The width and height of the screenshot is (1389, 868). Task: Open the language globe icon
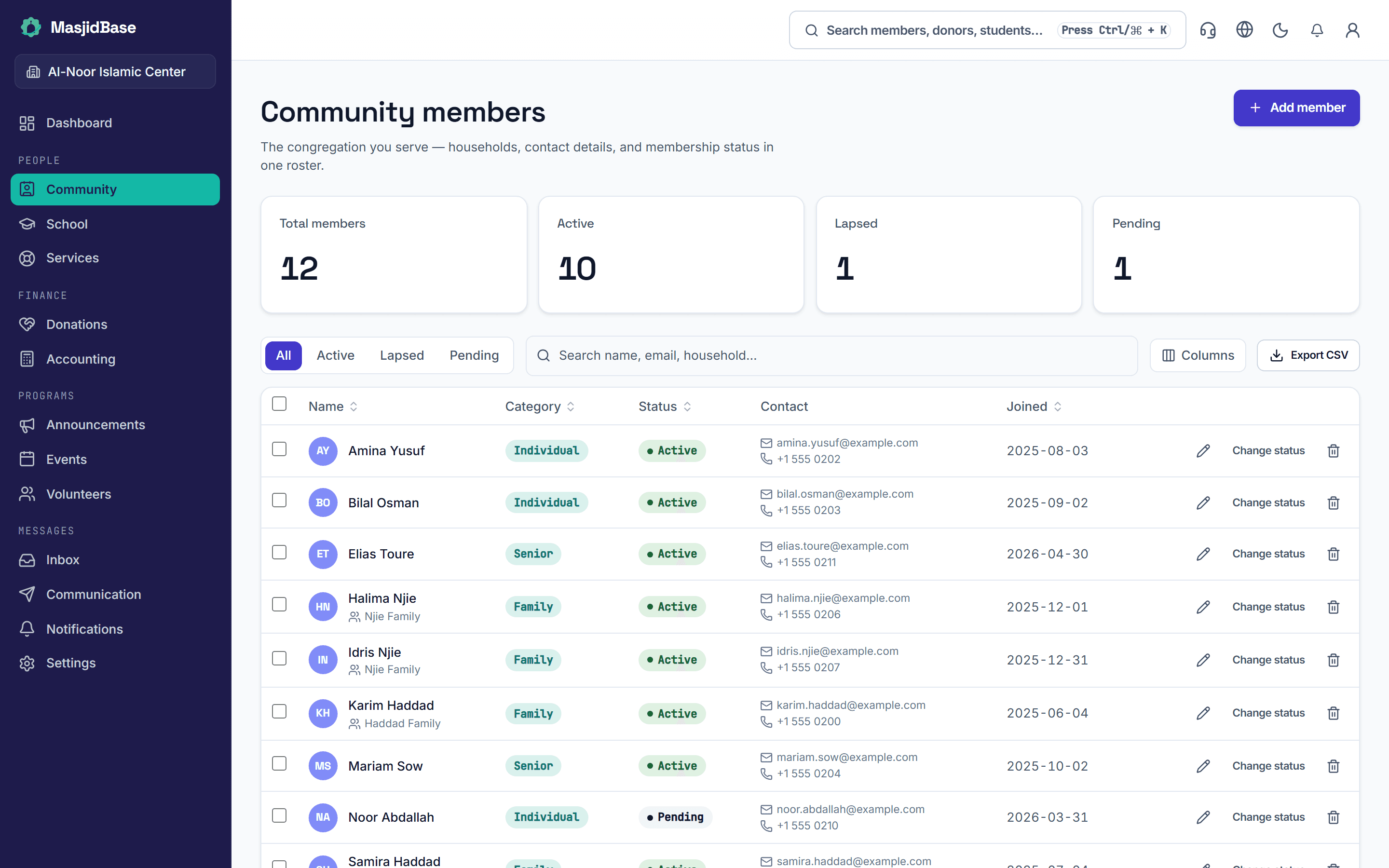(1244, 30)
